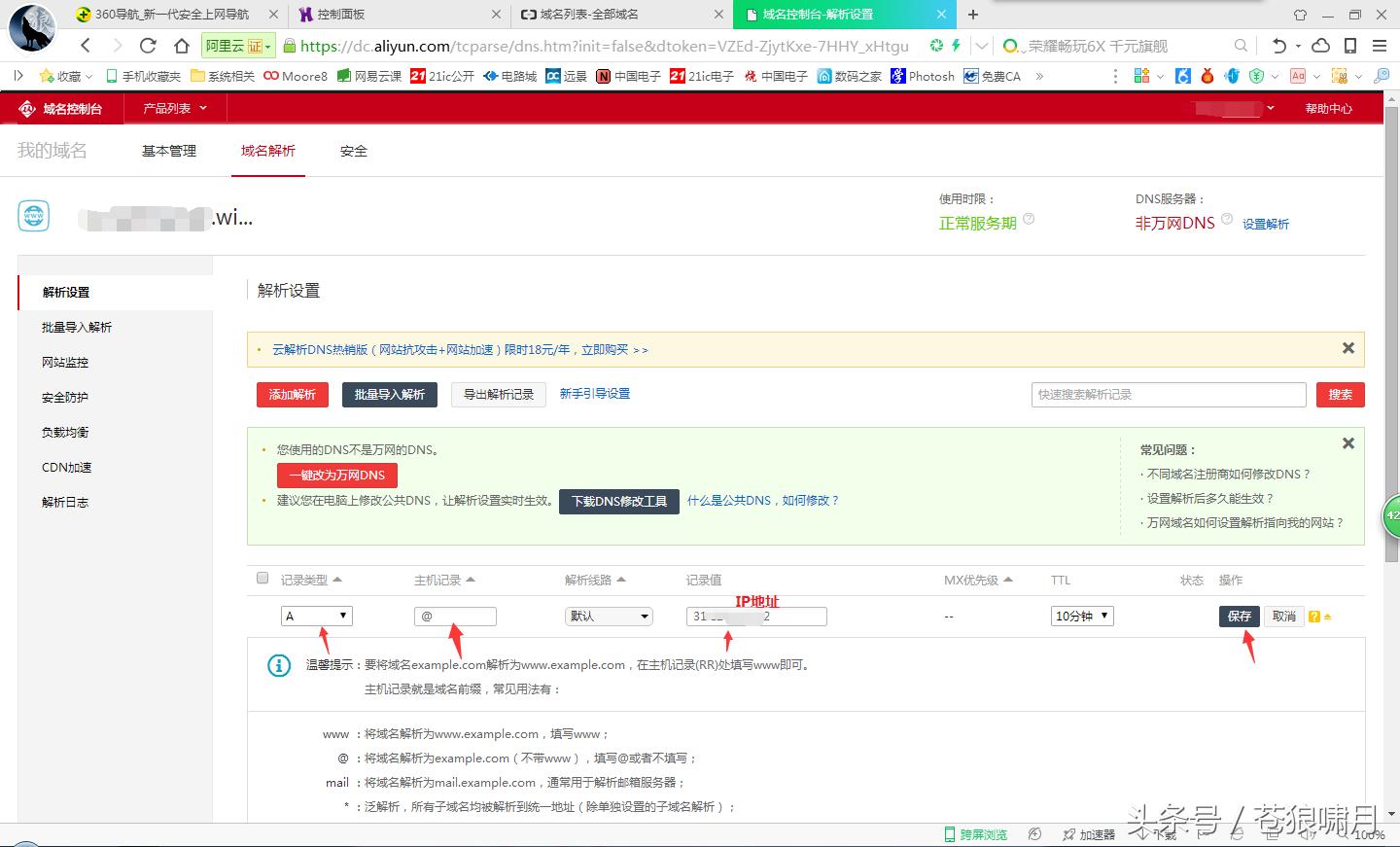Click the yellow help icon beside 取消
1400x847 pixels.
pos(1315,616)
